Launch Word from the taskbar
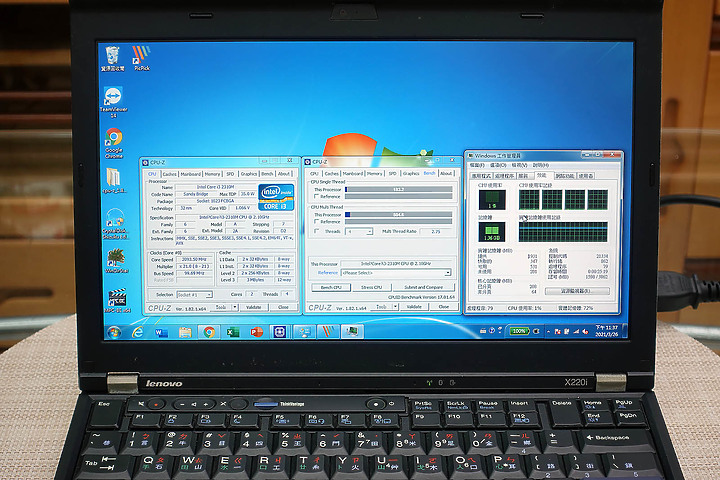 tap(161, 332)
